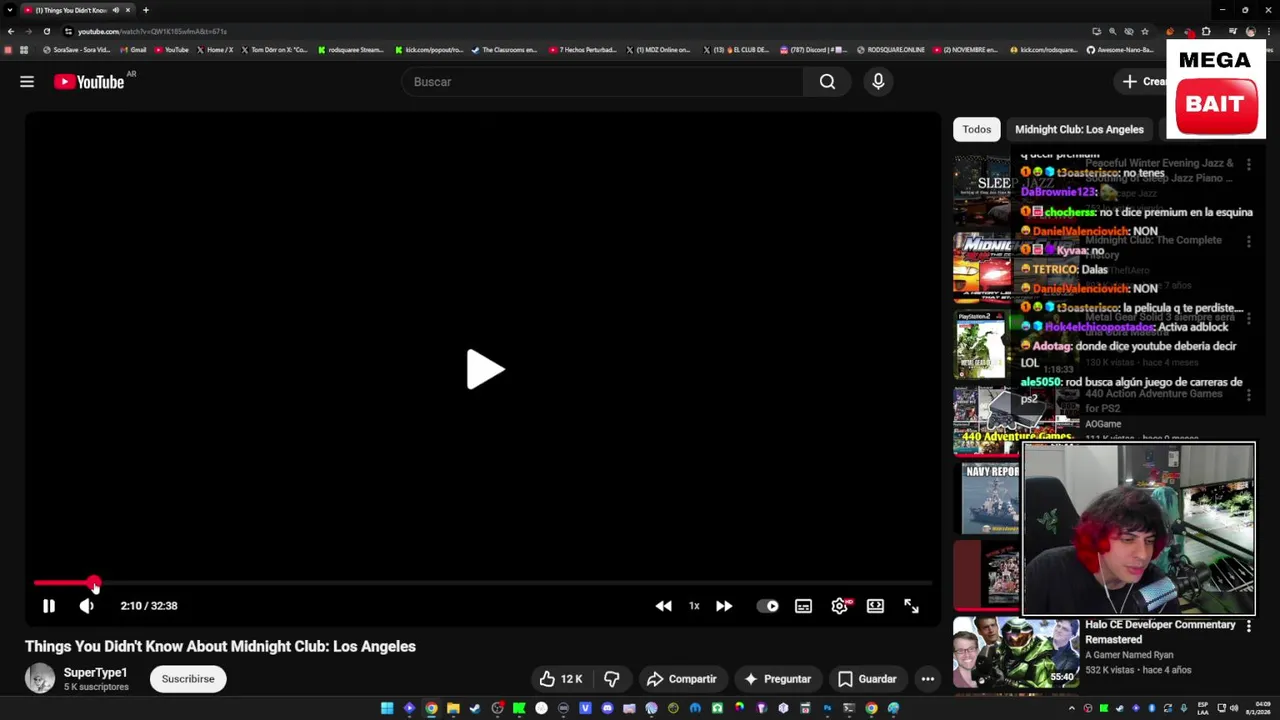Rewind using the double-arrow back button
Viewport: 1280px width, 720px height.
tap(663, 606)
